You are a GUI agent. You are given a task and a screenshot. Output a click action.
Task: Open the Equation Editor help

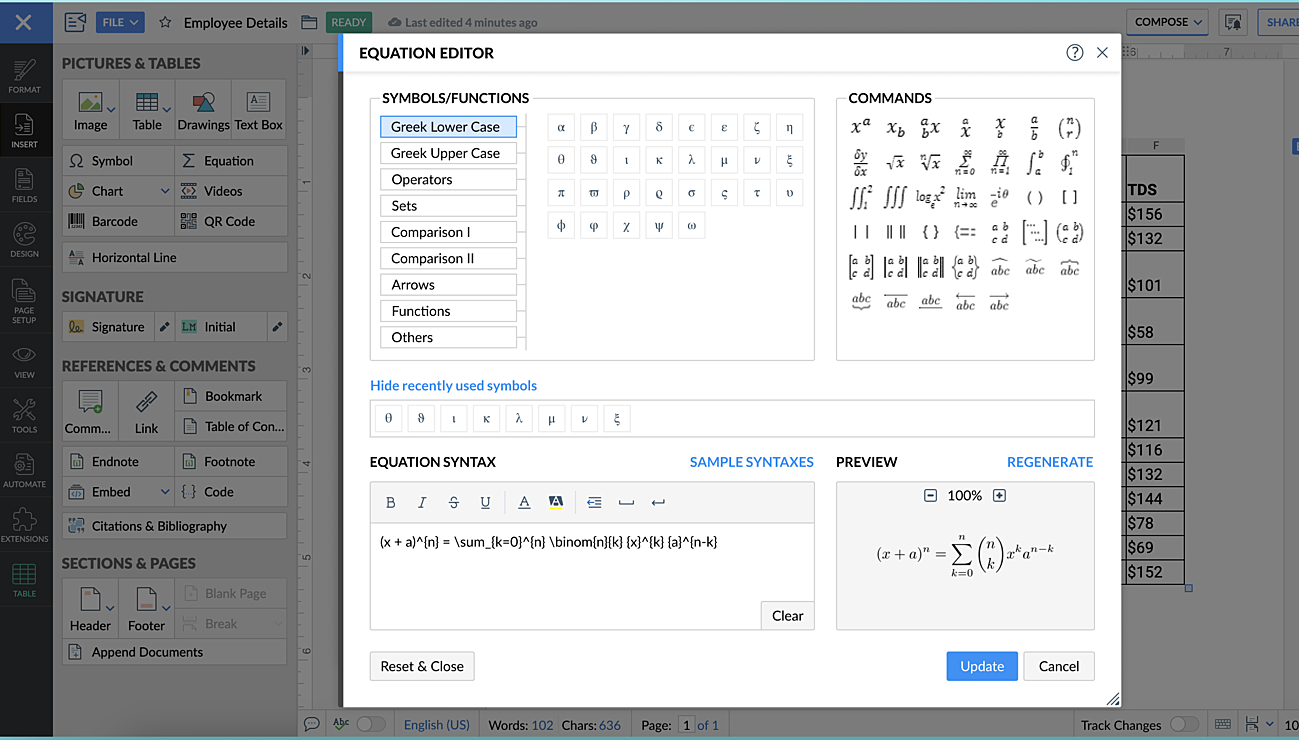point(1074,52)
